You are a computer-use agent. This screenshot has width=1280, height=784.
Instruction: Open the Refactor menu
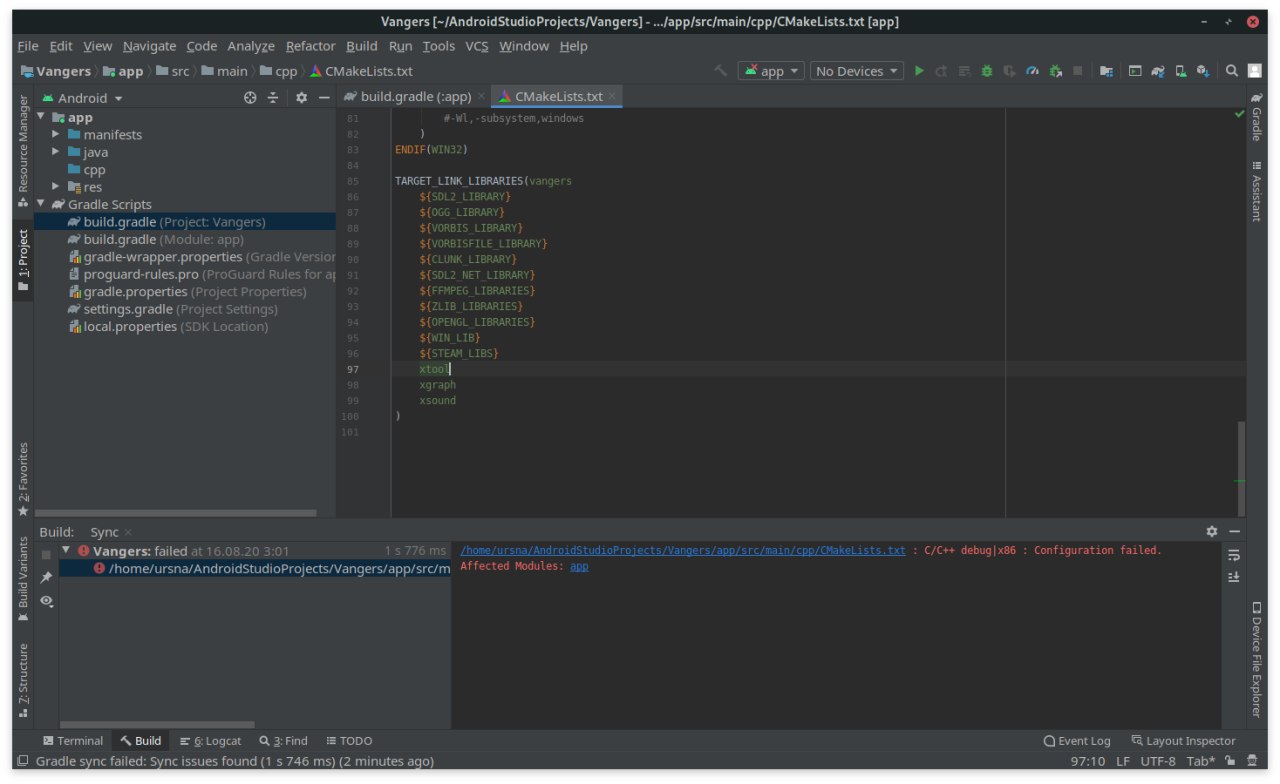[x=310, y=46]
